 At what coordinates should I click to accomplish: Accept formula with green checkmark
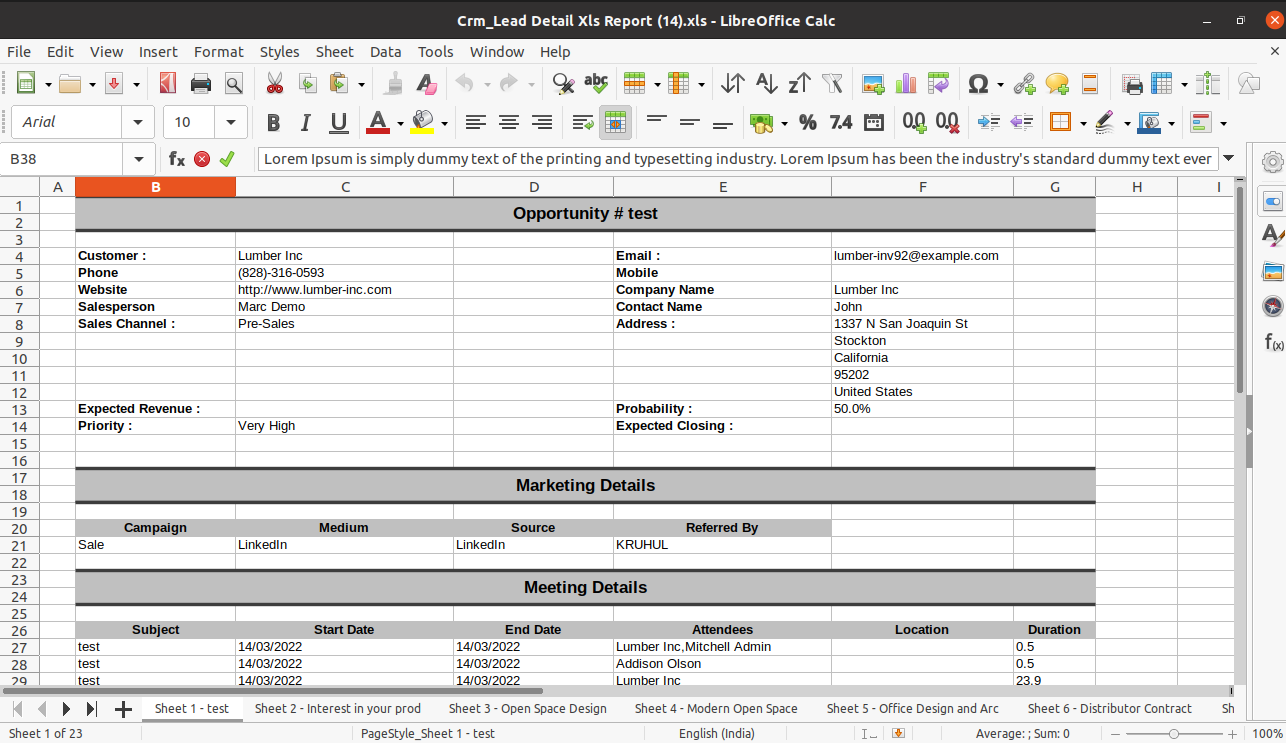click(x=227, y=159)
